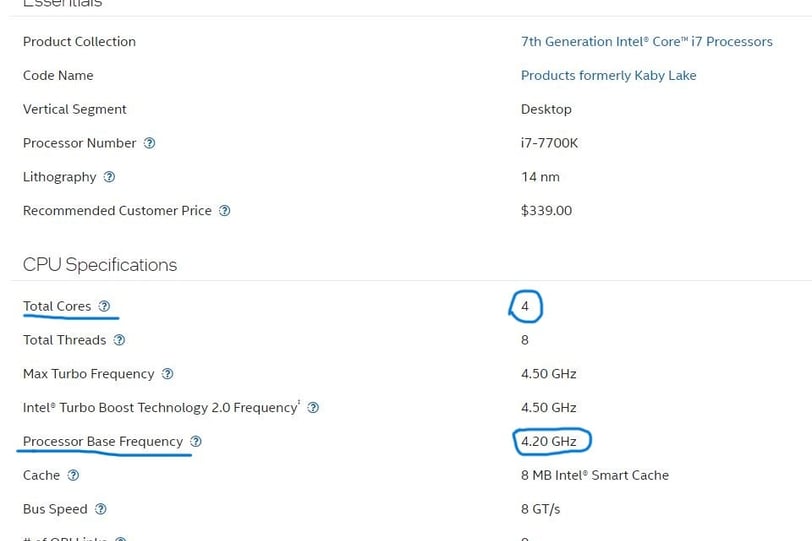Click the Total Cores label
Viewport: 812px width, 541px height.
pyautogui.click(x=57, y=306)
